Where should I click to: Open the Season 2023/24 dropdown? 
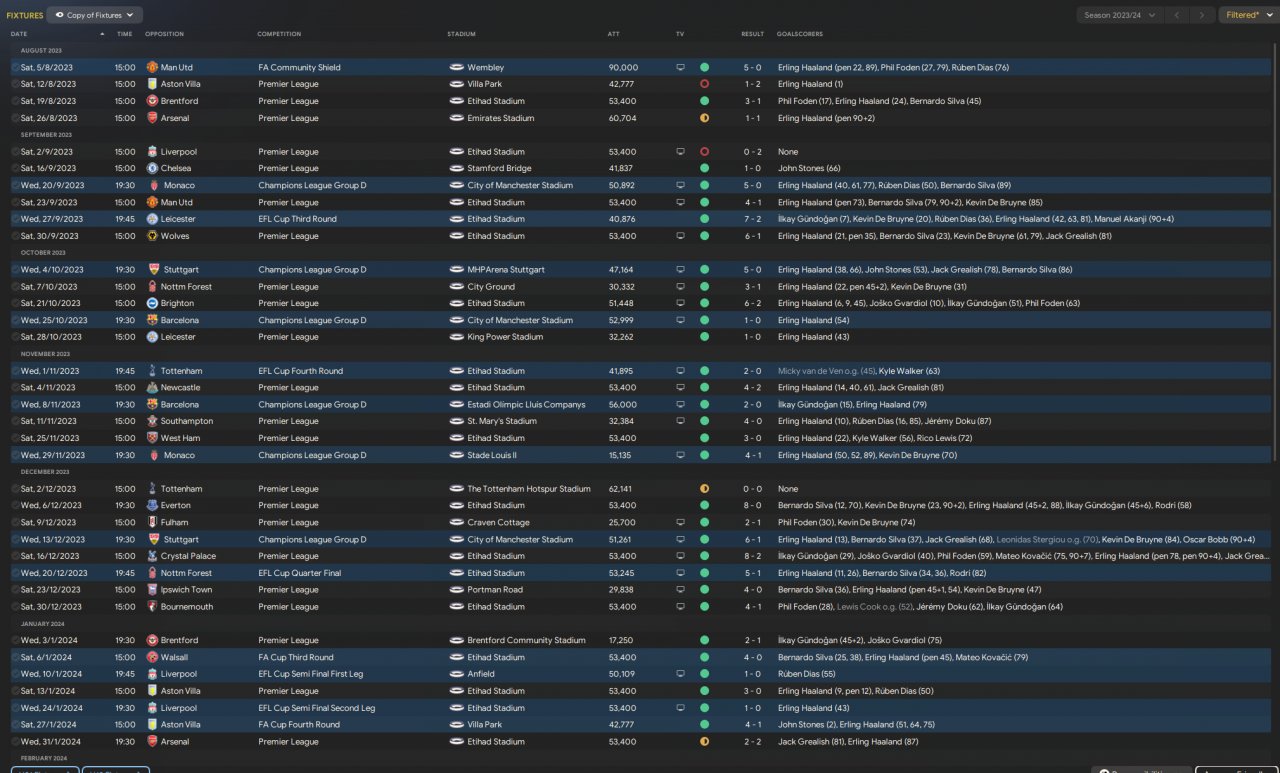[x=1120, y=15]
